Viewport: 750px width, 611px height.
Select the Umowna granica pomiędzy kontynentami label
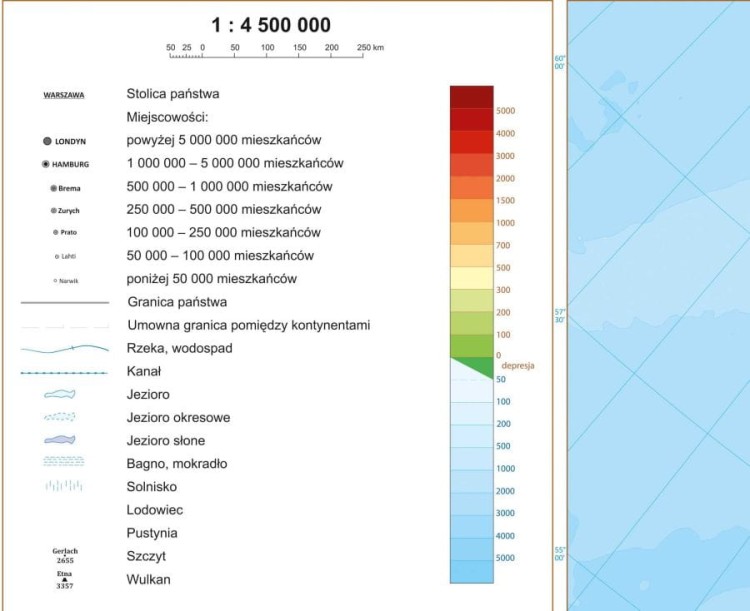249,325
